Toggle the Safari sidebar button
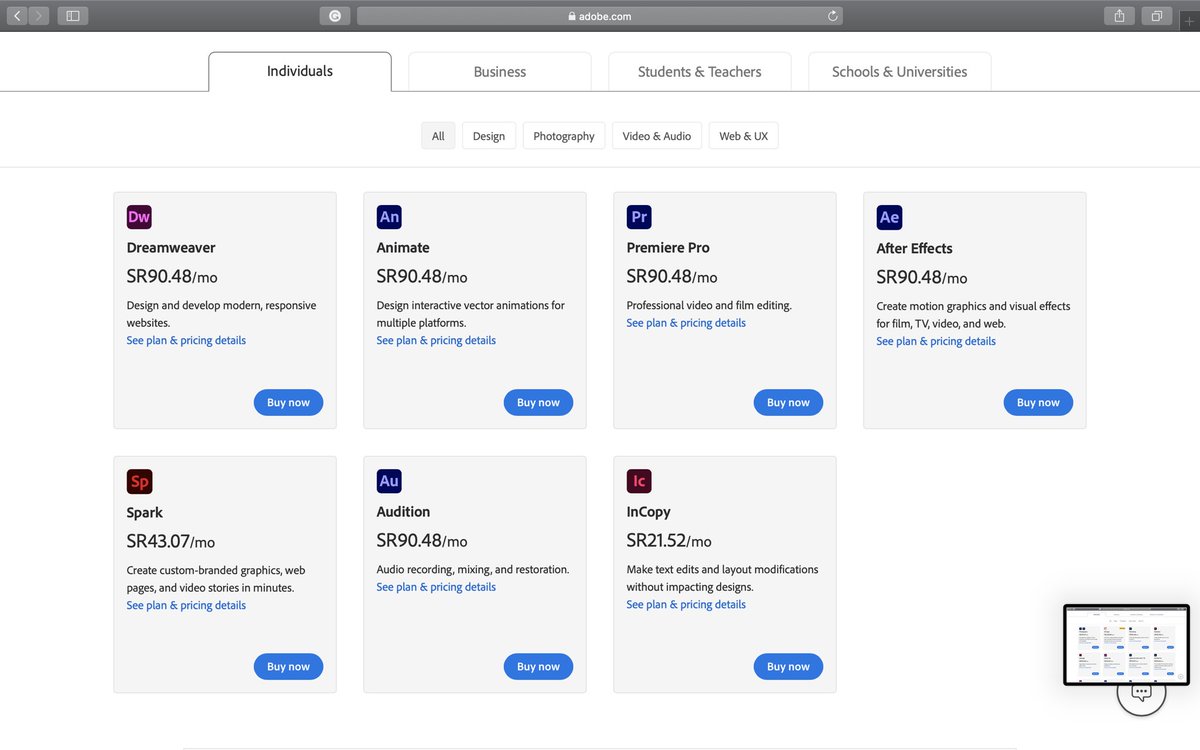 click(73, 16)
